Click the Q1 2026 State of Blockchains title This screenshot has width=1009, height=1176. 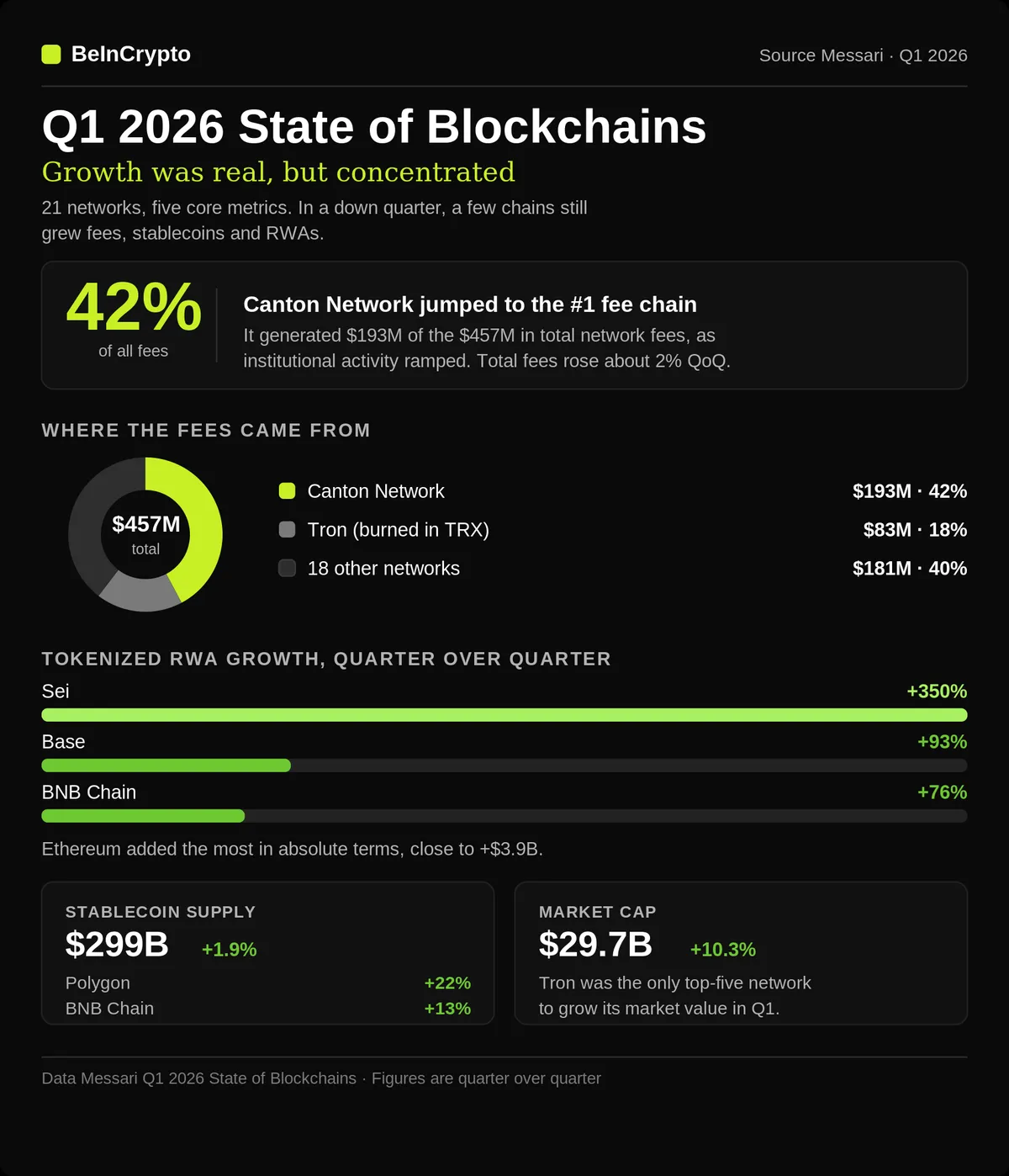pos(374,127)
